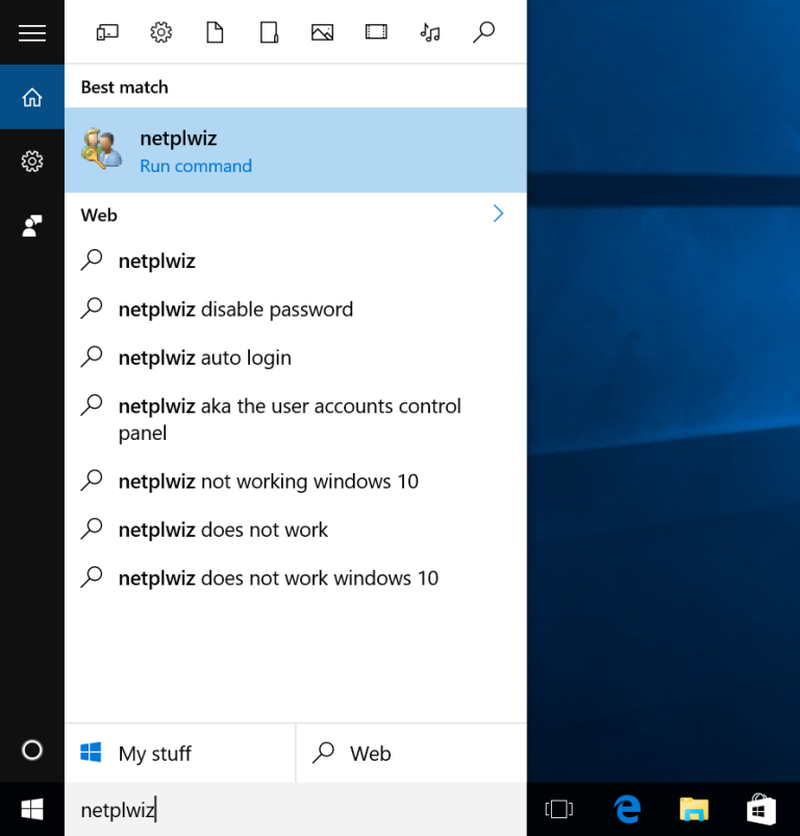The height and width of the screenshot is (836, 800).
Task: Open Task View on the taskbar
Action: tap(559, 809)
